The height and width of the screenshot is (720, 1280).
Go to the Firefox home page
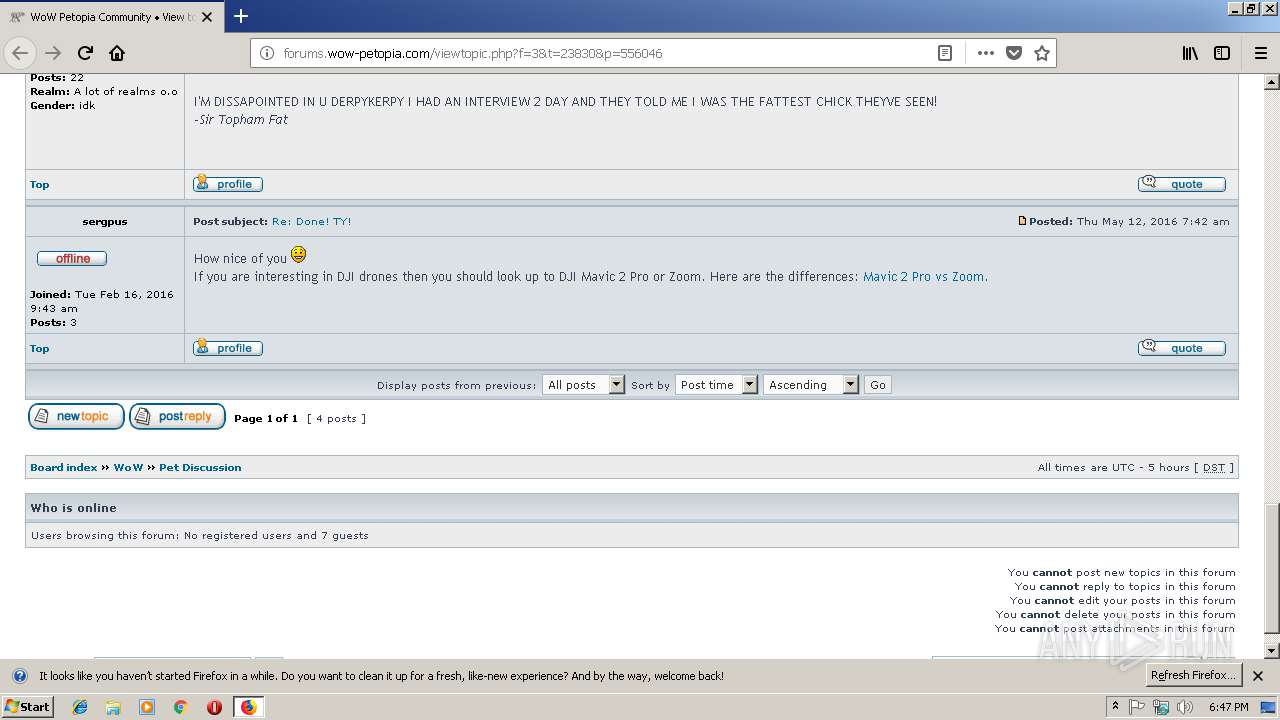117,53
